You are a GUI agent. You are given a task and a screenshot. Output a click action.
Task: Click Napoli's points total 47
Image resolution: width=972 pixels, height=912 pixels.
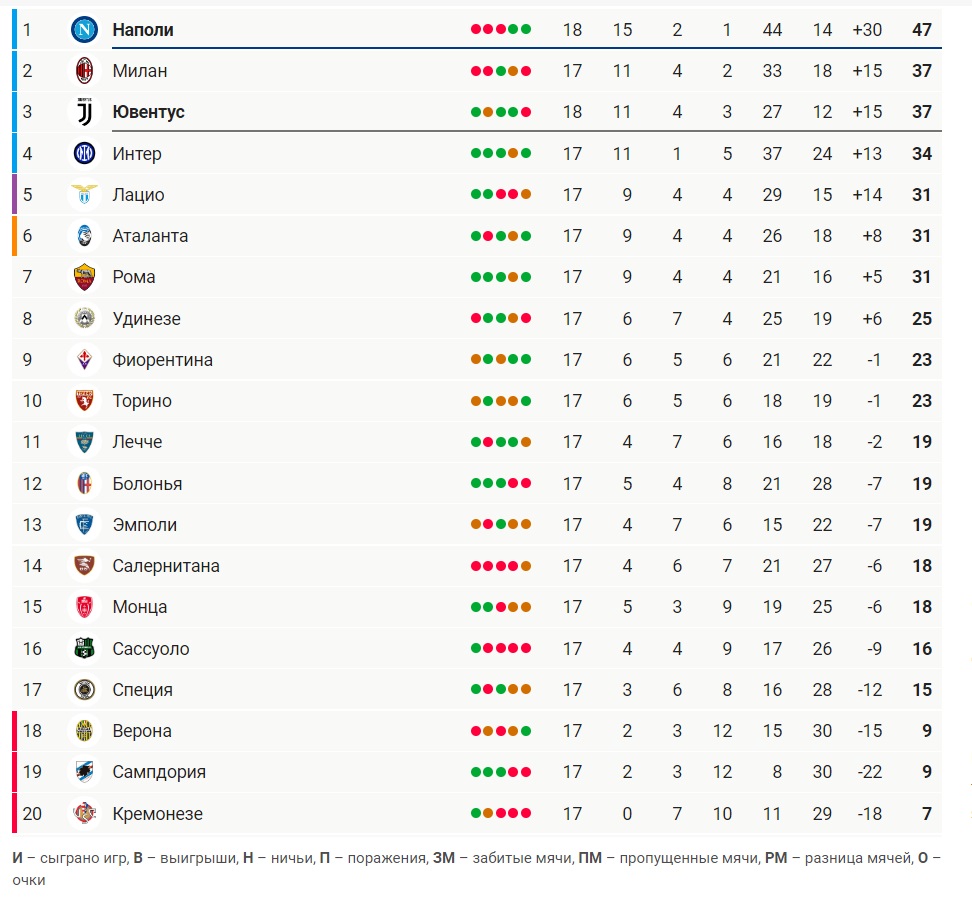[x=921, y=30]
